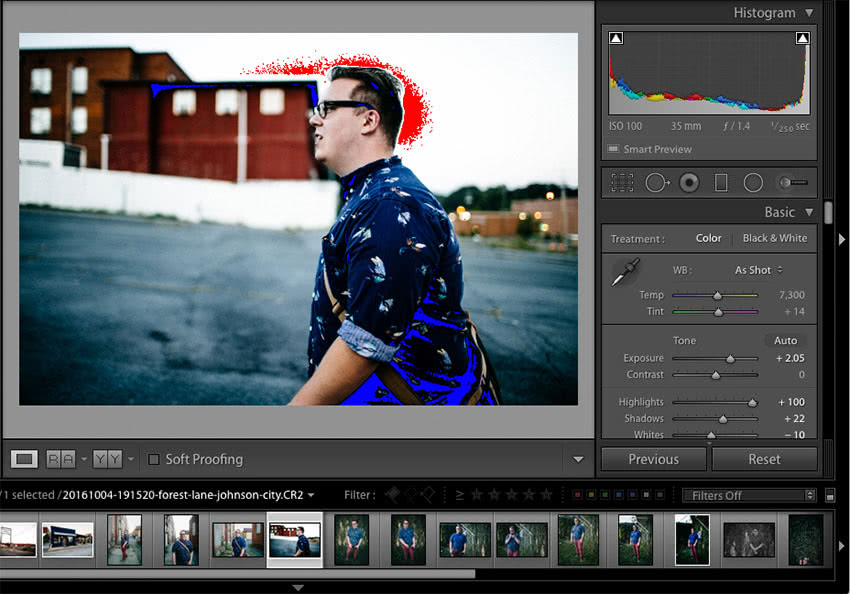Select the Radial Filter tool
The width and height of the screenshot is (850, 594).
click(753, 183)
